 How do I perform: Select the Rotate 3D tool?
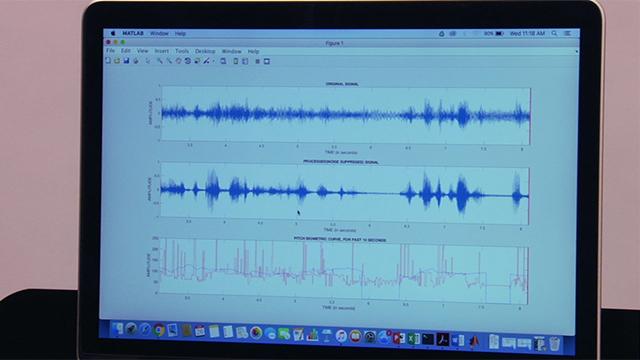(x=188, y=61)
